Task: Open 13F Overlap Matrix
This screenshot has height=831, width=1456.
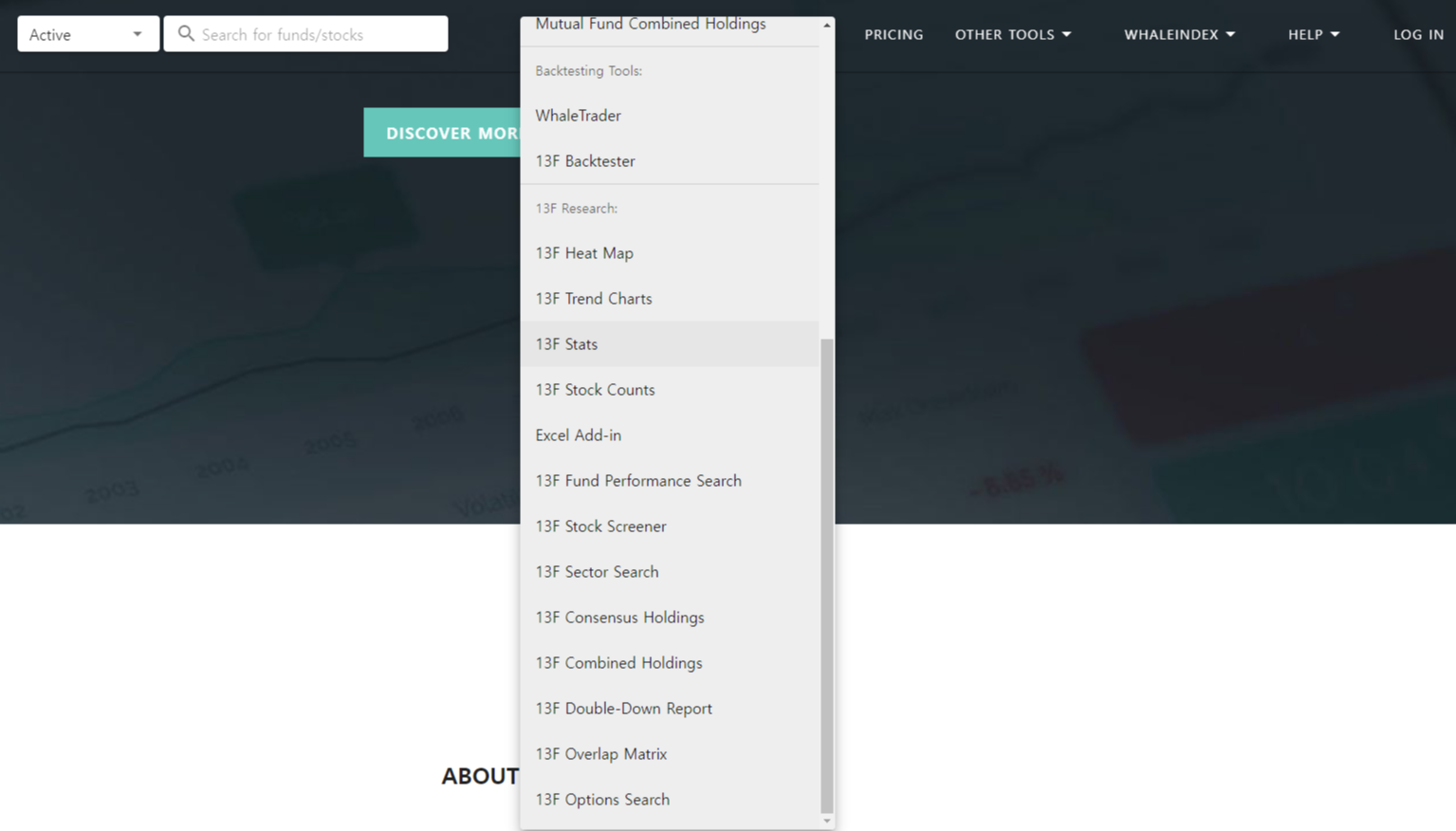Action: [x=670, y=754]
